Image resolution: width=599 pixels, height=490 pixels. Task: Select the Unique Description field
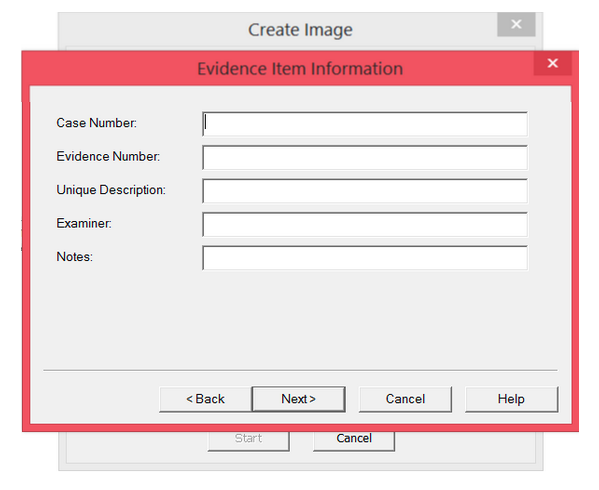tap(365, 191)
